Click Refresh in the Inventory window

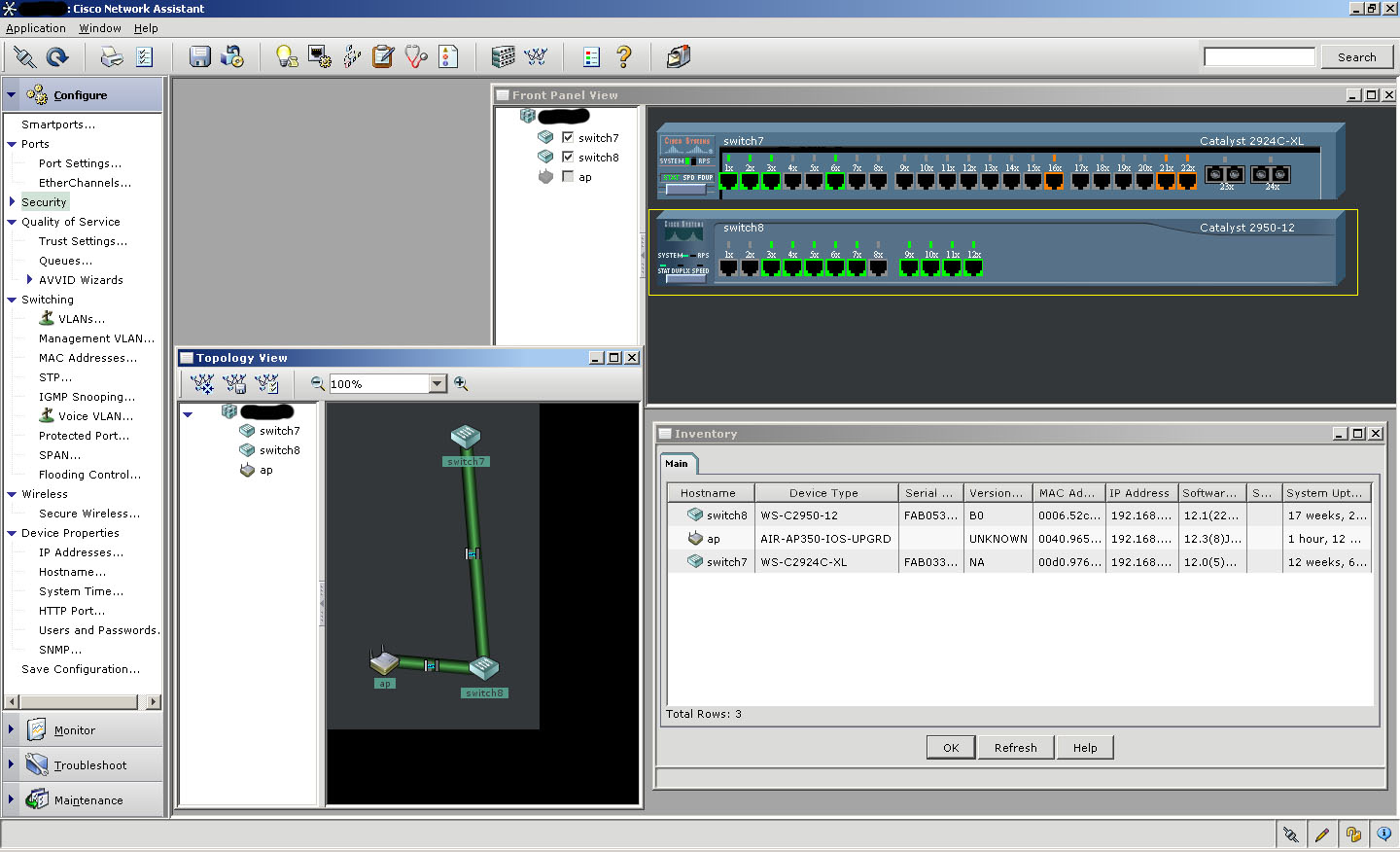point(1016,748)
